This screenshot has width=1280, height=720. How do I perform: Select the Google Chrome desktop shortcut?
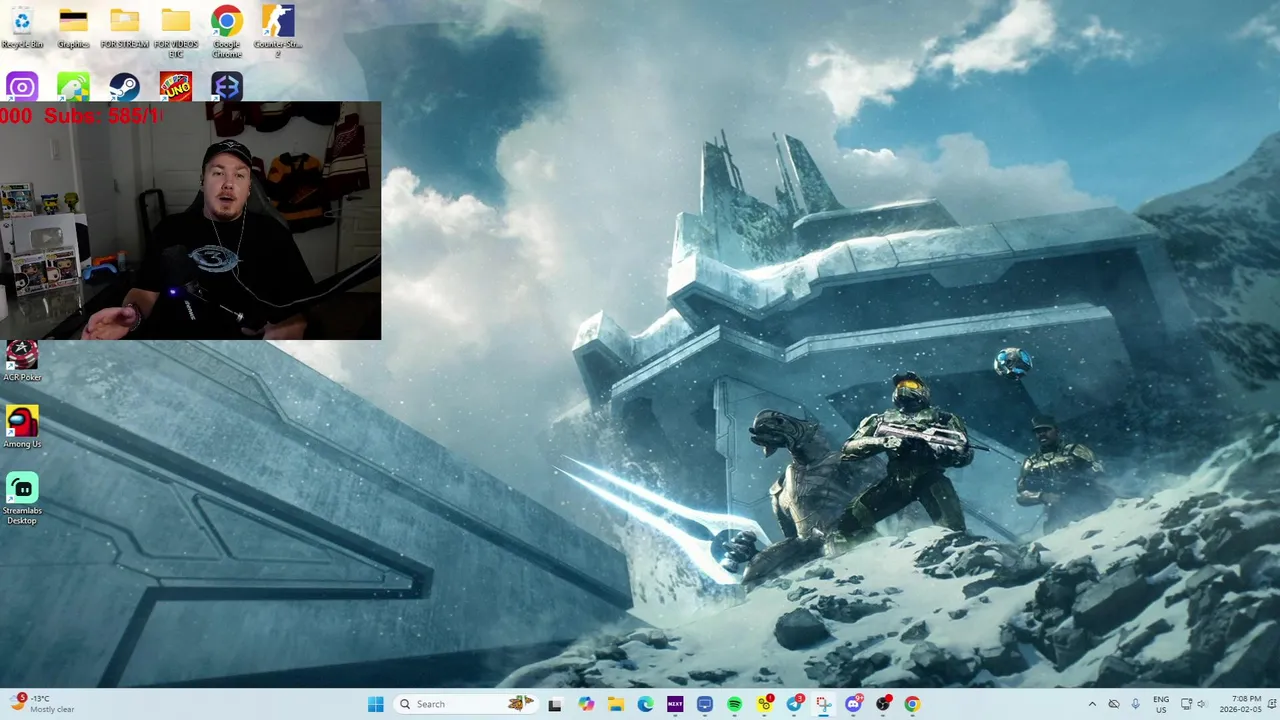point(226,31)
